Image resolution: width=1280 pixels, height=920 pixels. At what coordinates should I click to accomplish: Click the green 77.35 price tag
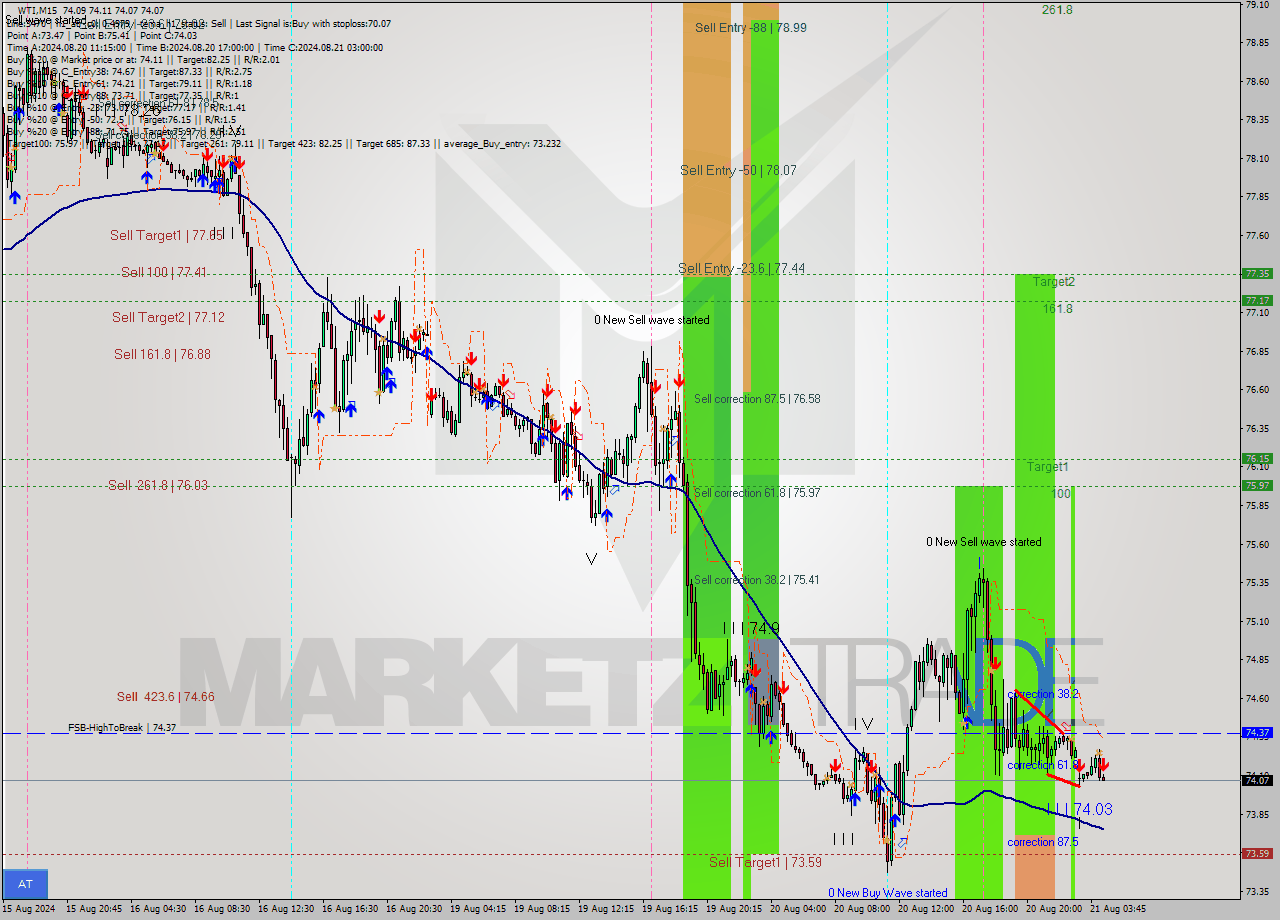pyautogui.click(x=1257, y=273)
